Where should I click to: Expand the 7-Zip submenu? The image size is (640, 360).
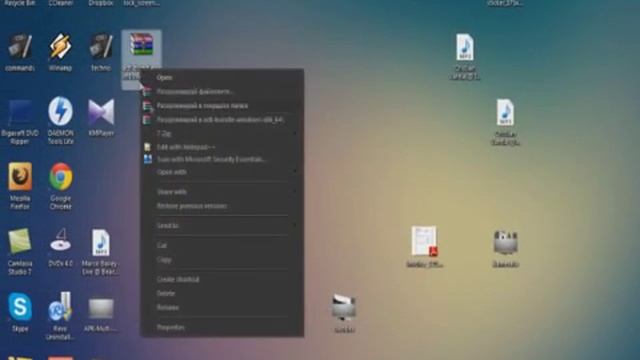[x=222, y=133]
